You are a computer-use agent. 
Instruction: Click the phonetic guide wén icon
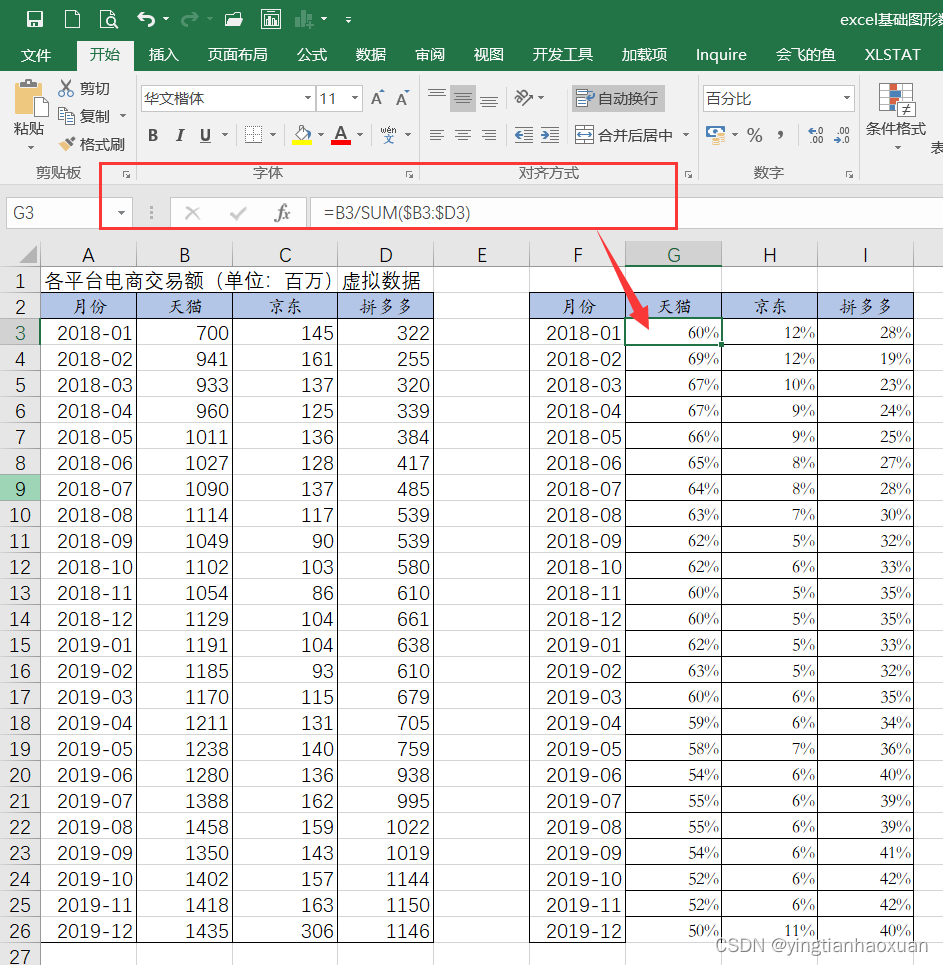[388, 135]
